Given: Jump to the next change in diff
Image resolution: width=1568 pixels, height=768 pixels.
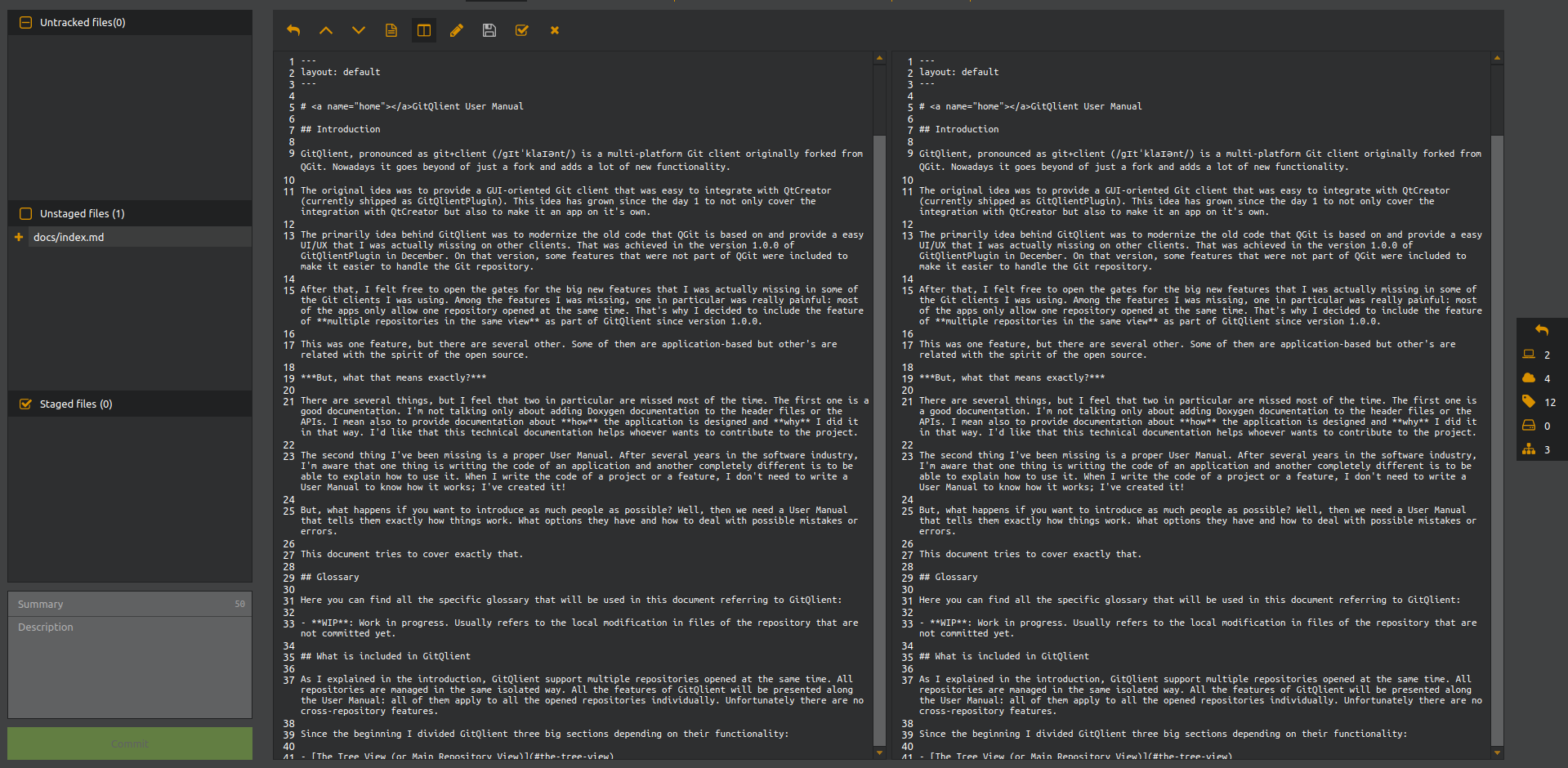Looking at the screenshot, I should (359, 30).
